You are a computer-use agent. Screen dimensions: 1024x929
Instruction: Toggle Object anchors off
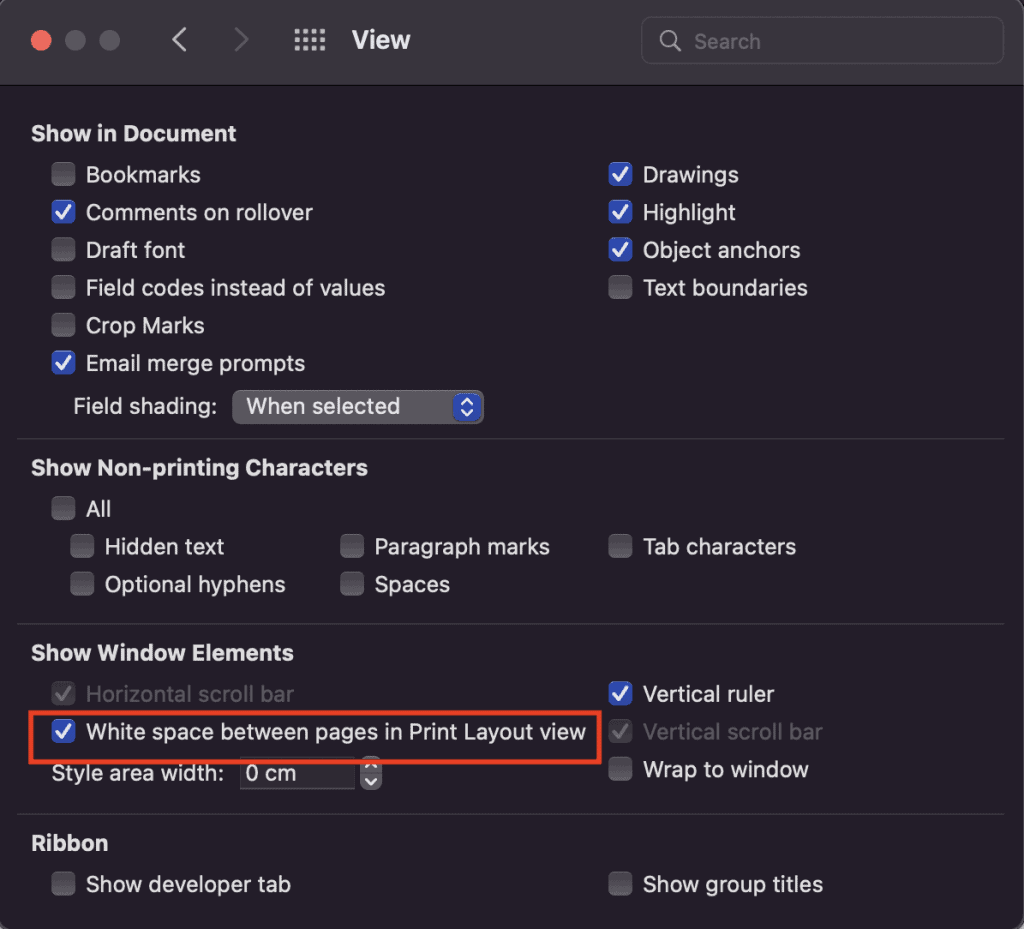[x=621, y=250]
